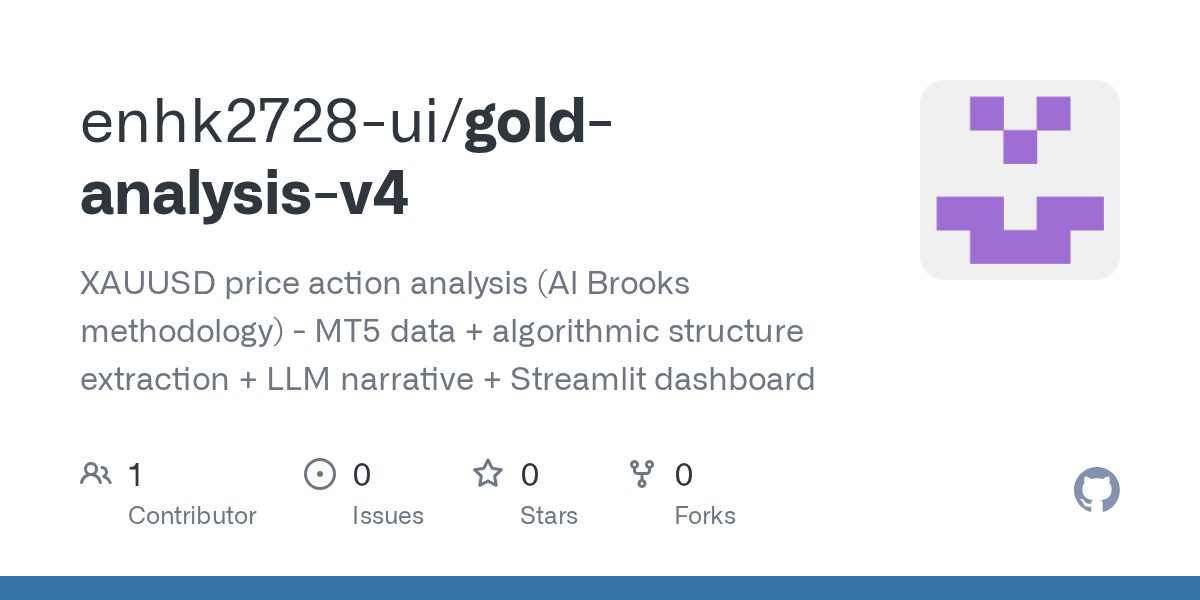This screenshot has height=600, width=1200.
Task: Click the contributors people icon
Action: [x=96, y=474]
